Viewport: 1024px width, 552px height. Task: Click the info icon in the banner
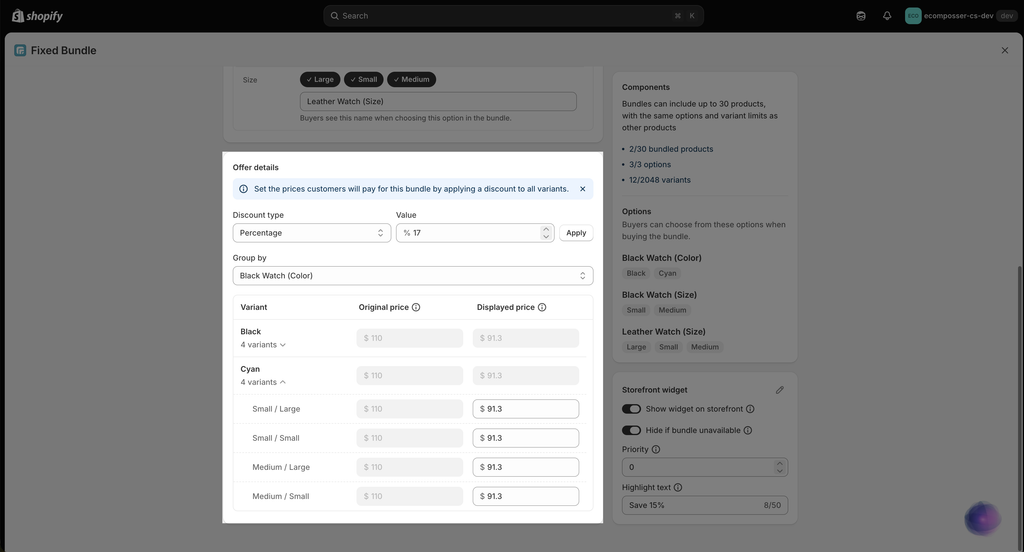coord(244,189)
